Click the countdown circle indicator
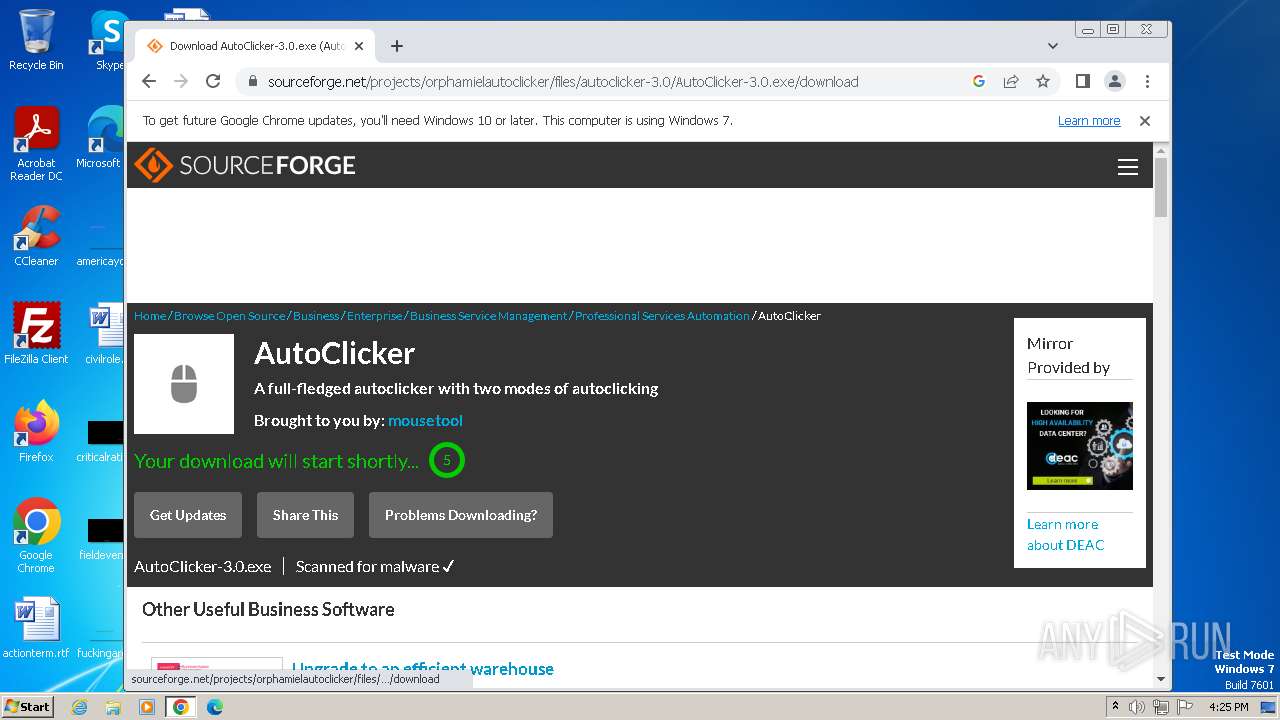 coord(447,461)
